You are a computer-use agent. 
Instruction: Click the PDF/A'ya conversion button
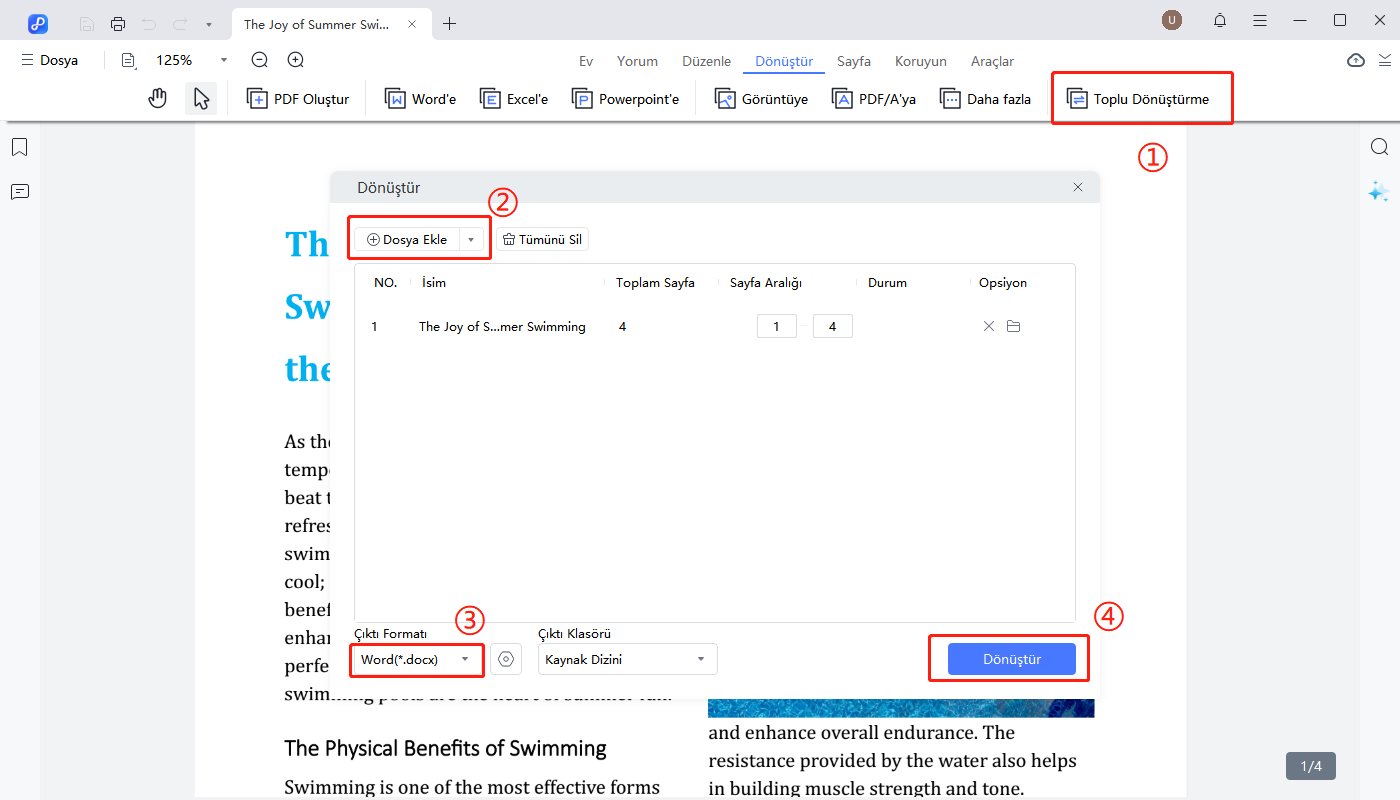(874, 99)
